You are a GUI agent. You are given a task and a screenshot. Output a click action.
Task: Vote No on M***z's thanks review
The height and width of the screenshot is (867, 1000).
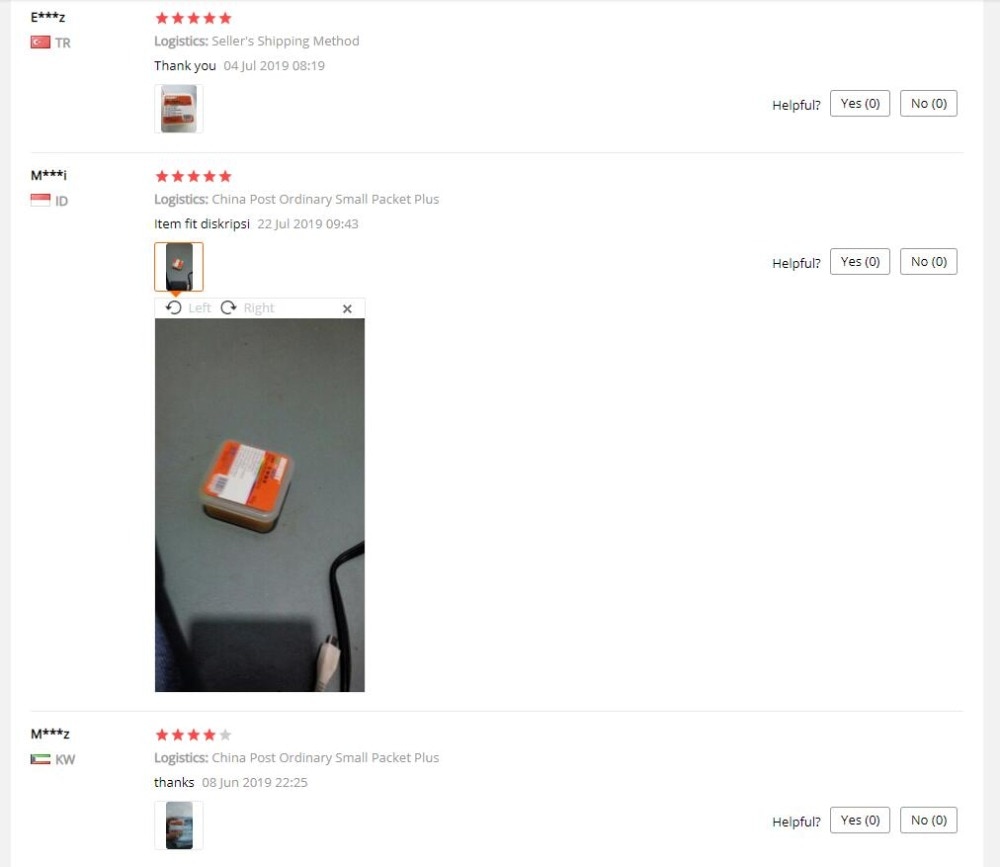[929, 820]
